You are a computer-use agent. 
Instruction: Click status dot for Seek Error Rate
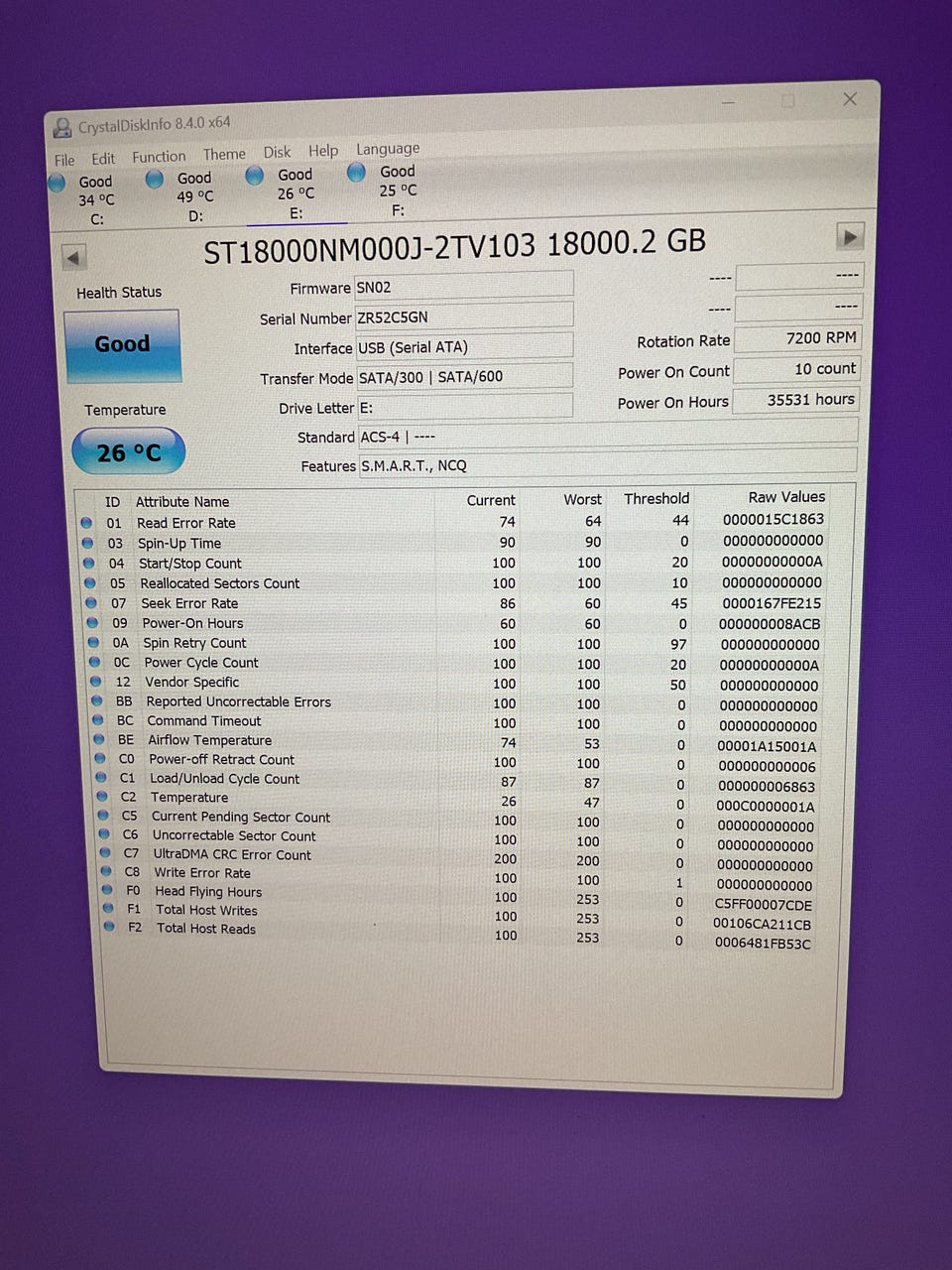(x=91, y=603)
